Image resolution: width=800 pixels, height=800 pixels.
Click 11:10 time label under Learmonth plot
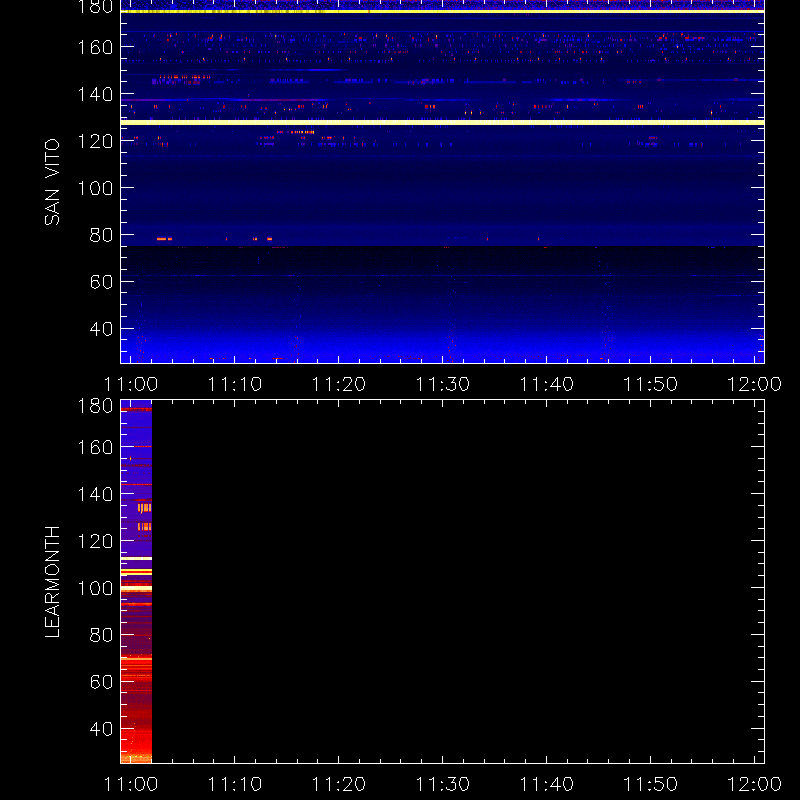235,784
